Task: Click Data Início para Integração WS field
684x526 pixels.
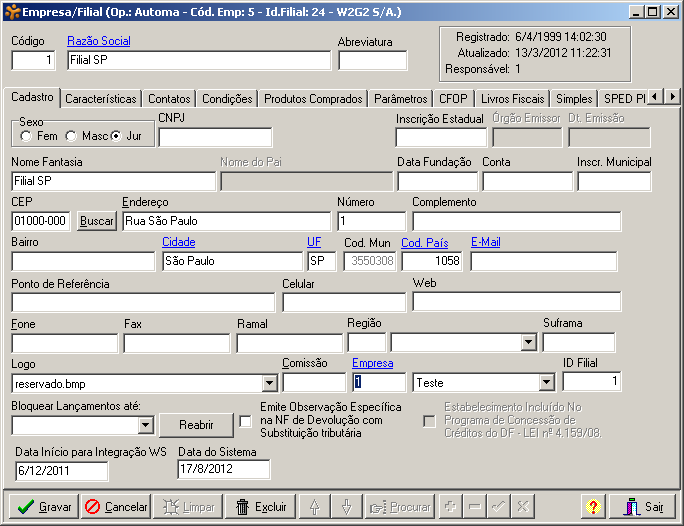Action: pyautogui.click(x=62, y=471)
